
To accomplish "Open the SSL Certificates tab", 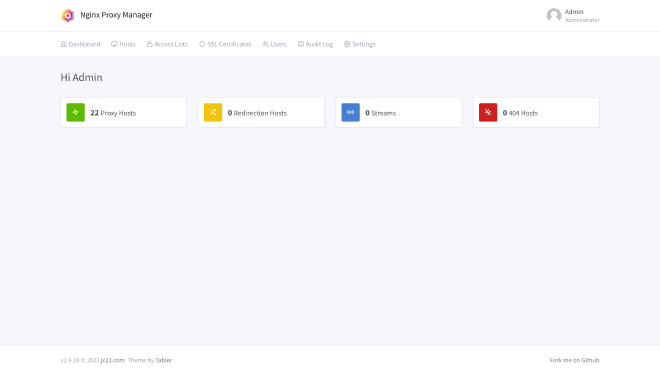I will pyautogui.click(x=225, y=44).
